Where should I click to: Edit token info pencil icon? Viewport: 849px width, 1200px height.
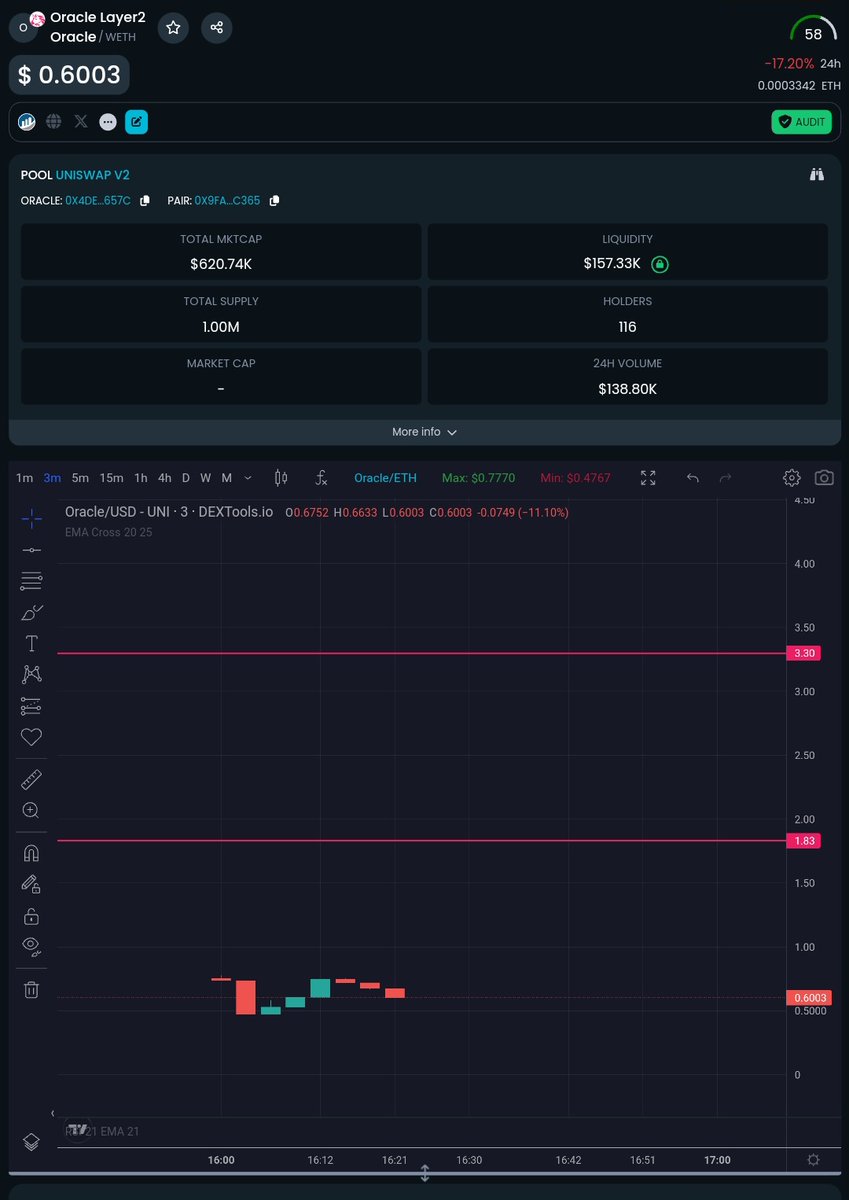(136, 122)
